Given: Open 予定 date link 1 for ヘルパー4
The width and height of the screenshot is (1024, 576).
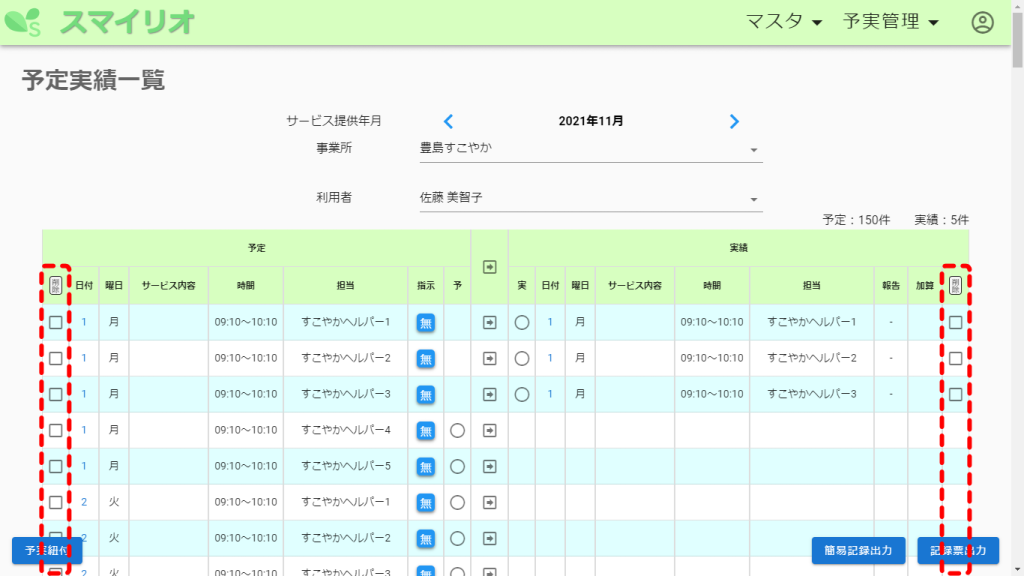Looking at the screenshot, I should point(84,430).
